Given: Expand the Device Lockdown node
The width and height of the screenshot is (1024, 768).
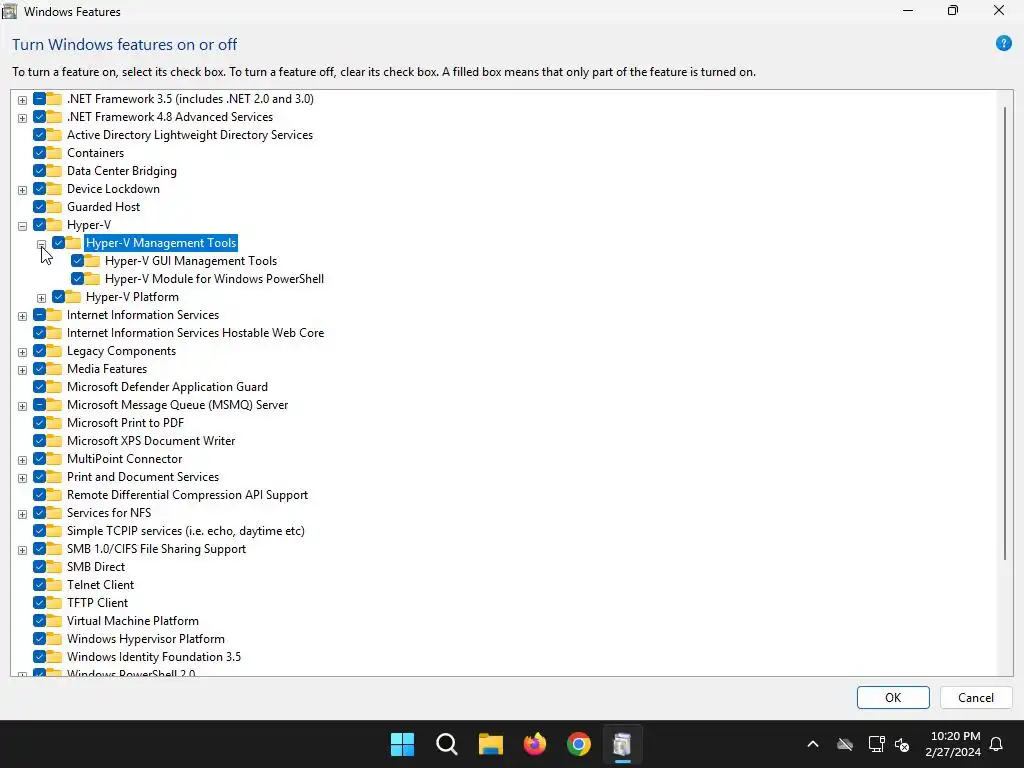Looking at the screenshot, I should coord(22,190).
